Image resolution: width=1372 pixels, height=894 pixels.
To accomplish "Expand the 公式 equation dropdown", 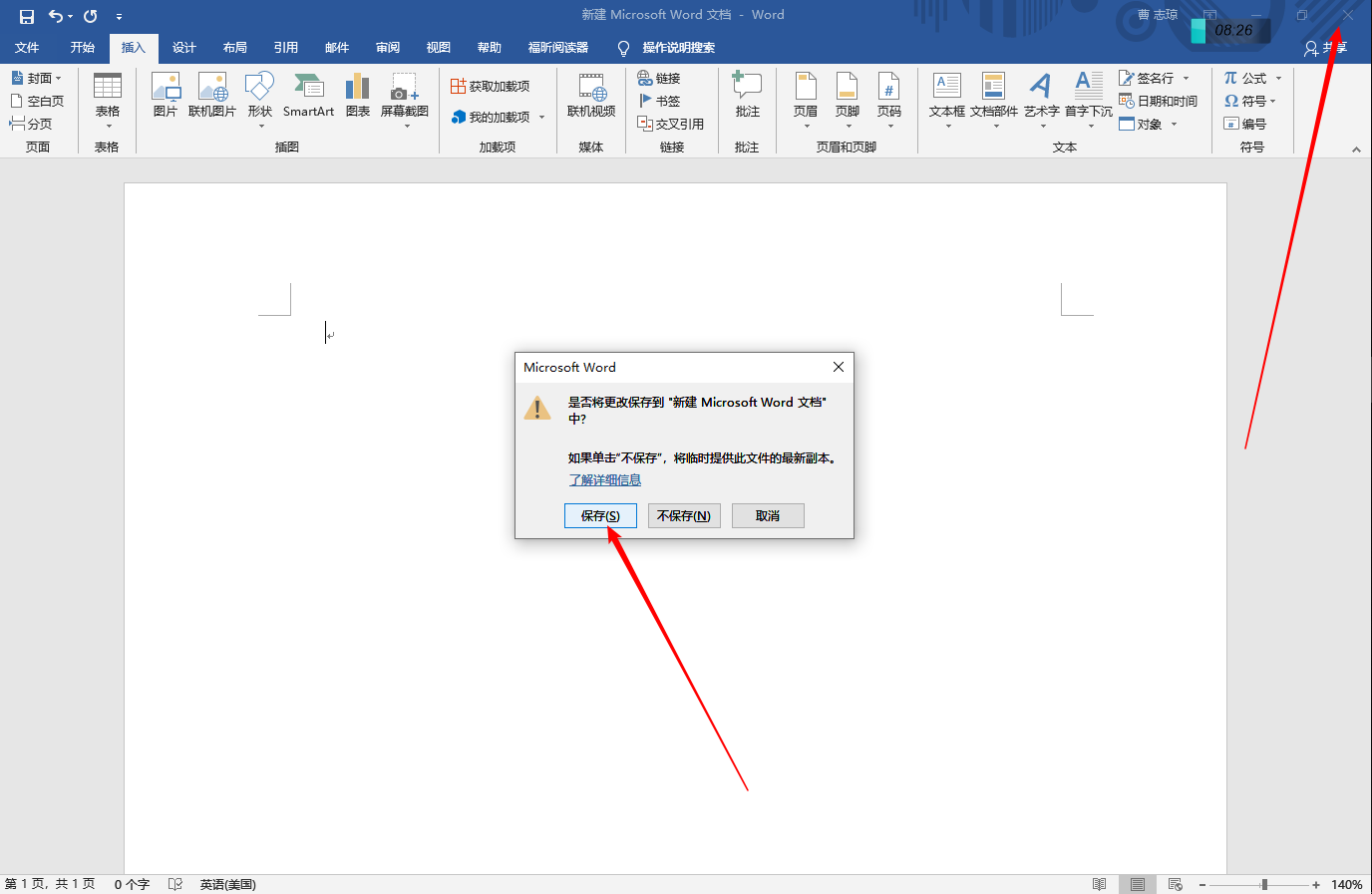I will 1278,78.
